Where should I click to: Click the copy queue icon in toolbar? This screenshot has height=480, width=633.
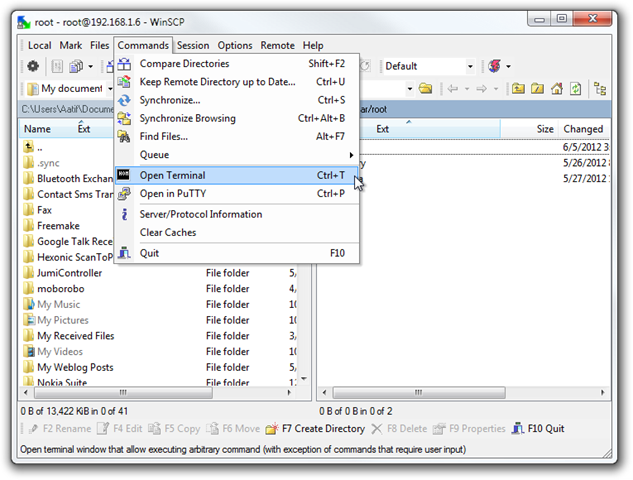click(76, 66)
